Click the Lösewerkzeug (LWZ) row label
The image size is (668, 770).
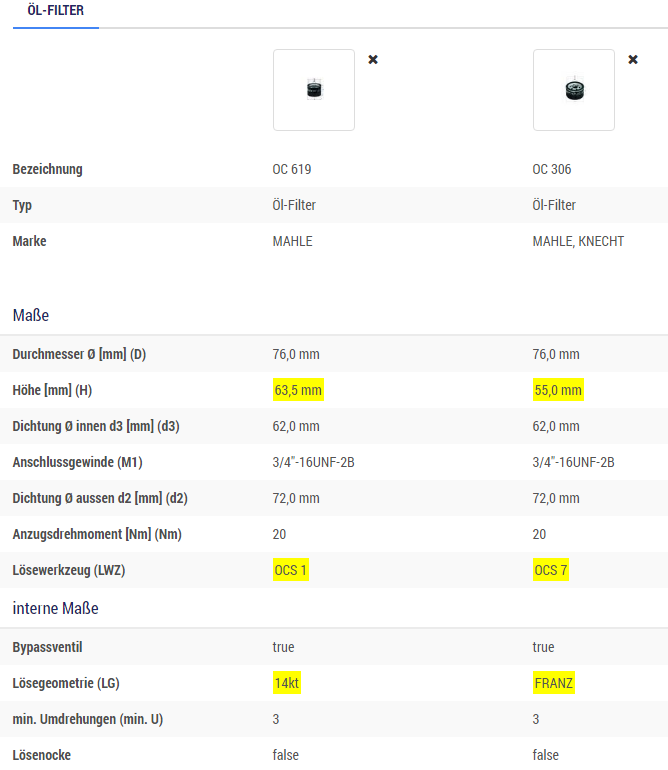click(69, 571)
